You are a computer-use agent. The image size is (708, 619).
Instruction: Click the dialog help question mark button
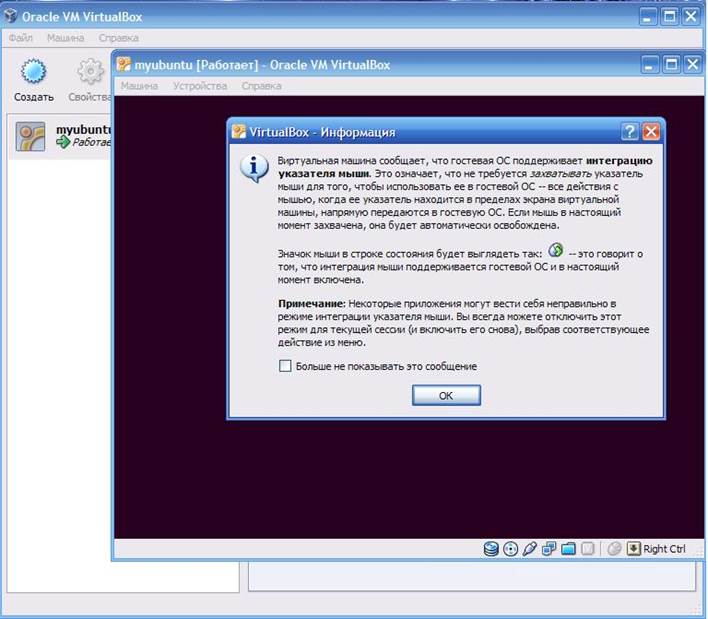630,132
